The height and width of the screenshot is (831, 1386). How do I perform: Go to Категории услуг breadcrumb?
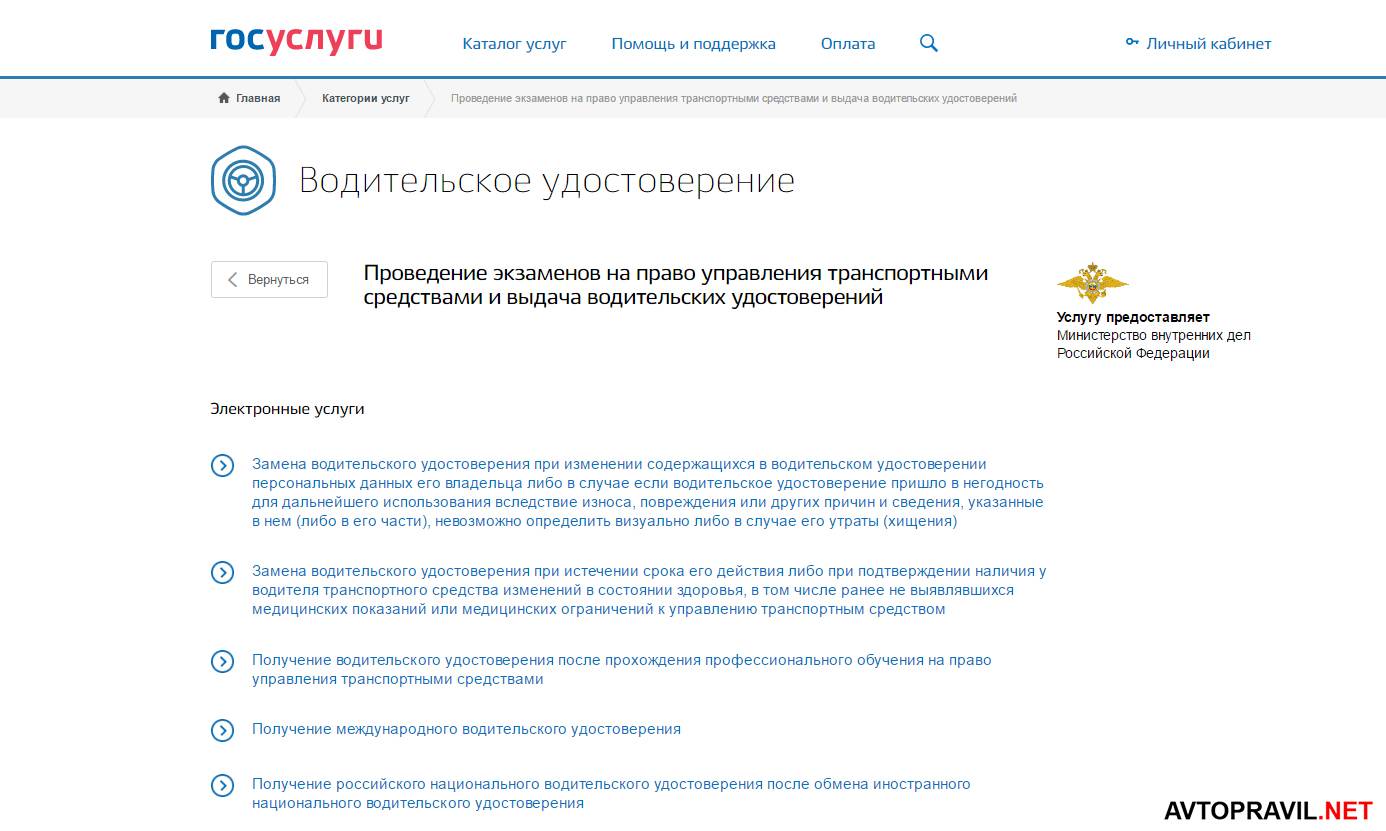(365, 98)
